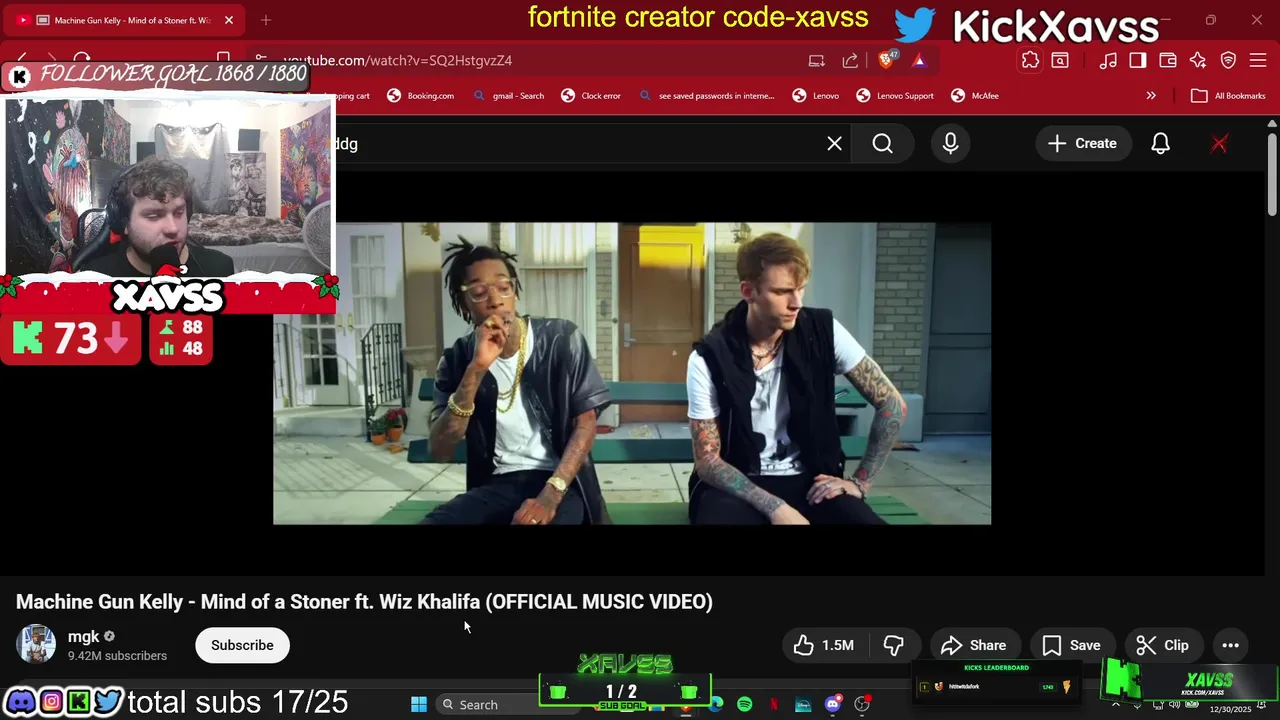Open the Lenovo Support bookmark
Viewport: 1280px width, 720px height.
click(x=895, y=96)
